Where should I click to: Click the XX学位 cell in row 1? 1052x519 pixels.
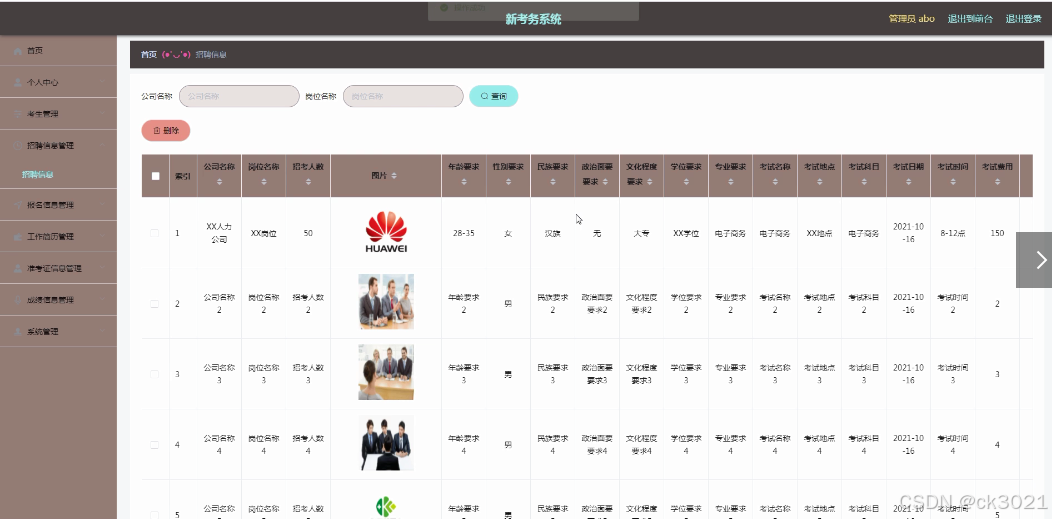tap(686, 233)
